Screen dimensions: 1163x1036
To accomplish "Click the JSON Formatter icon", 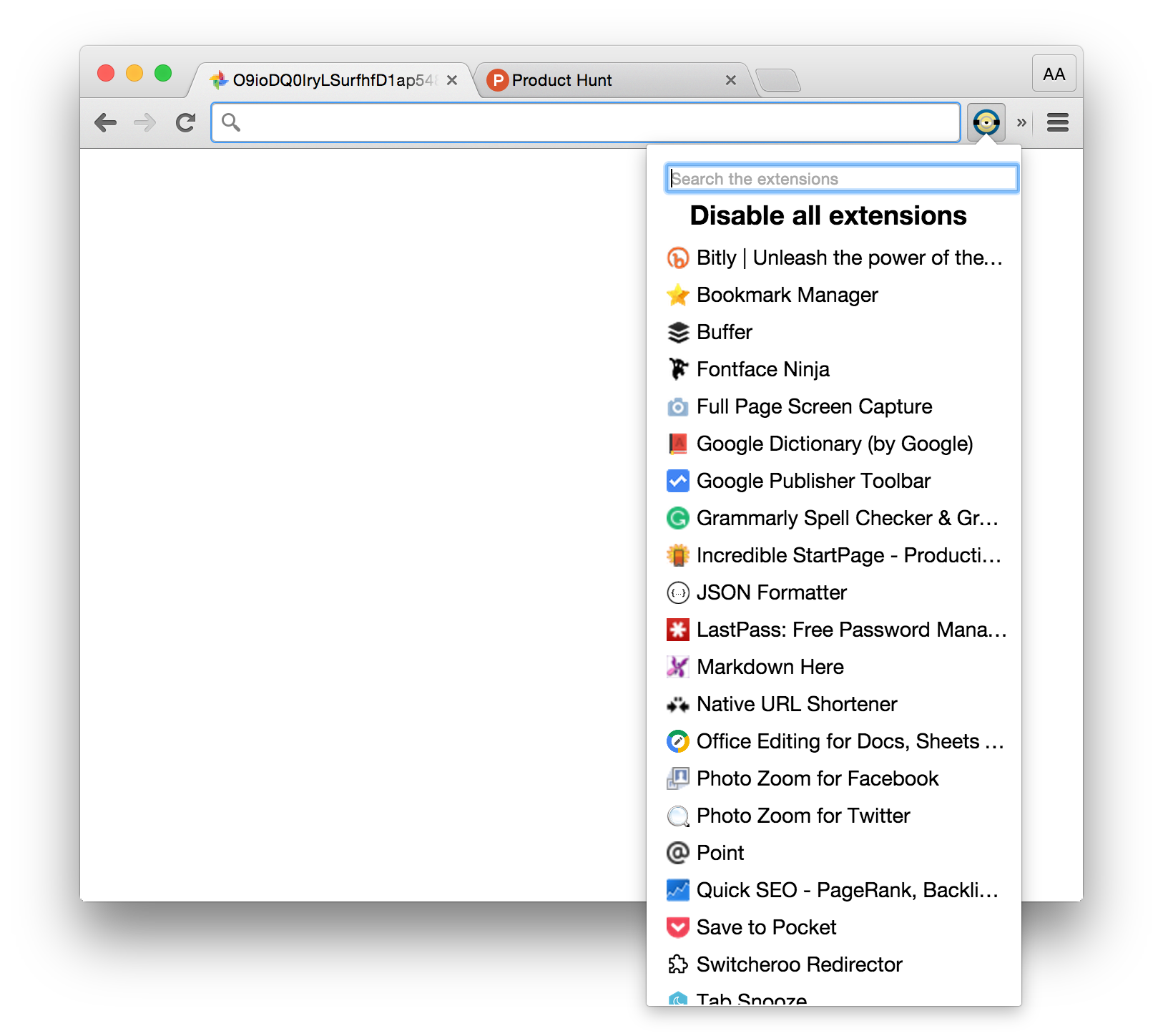I will point(677,592).
